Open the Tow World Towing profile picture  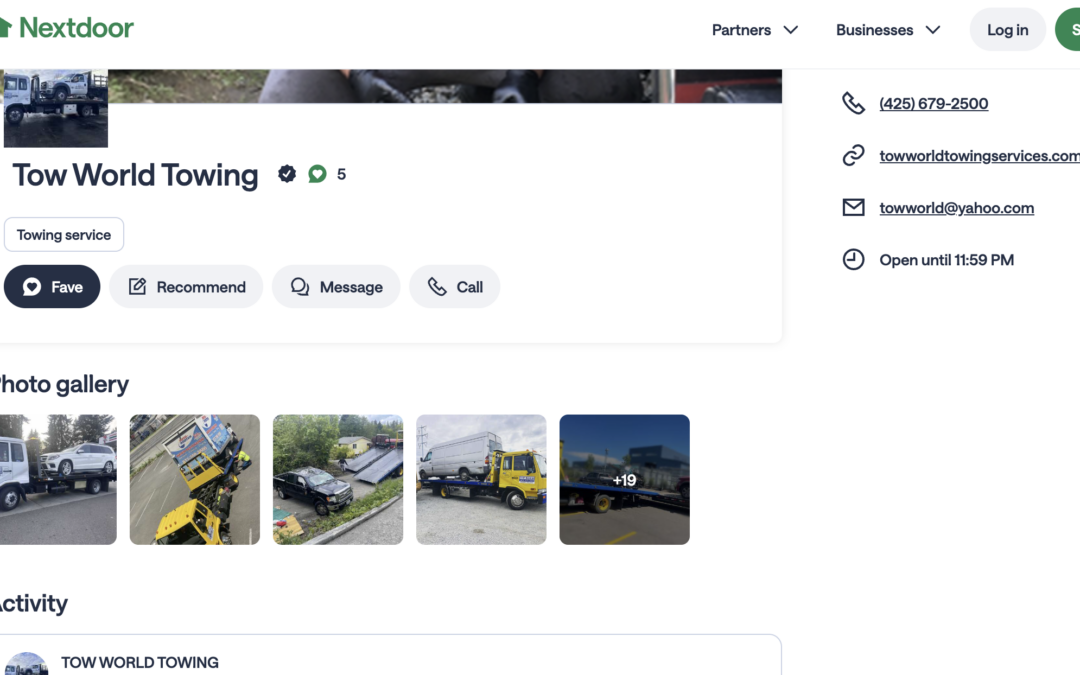(56, 108)
